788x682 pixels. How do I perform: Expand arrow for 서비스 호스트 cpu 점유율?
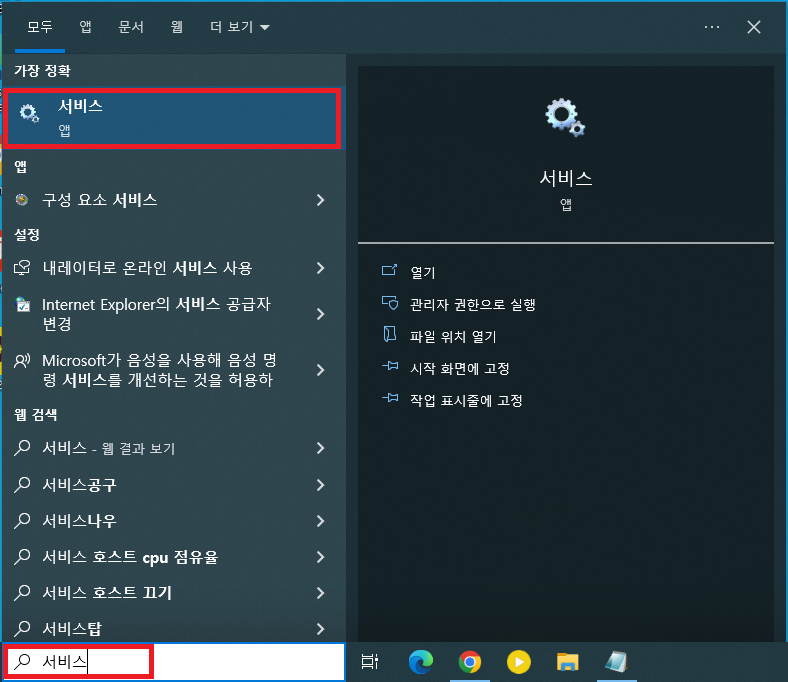click(x=321, y=557)
